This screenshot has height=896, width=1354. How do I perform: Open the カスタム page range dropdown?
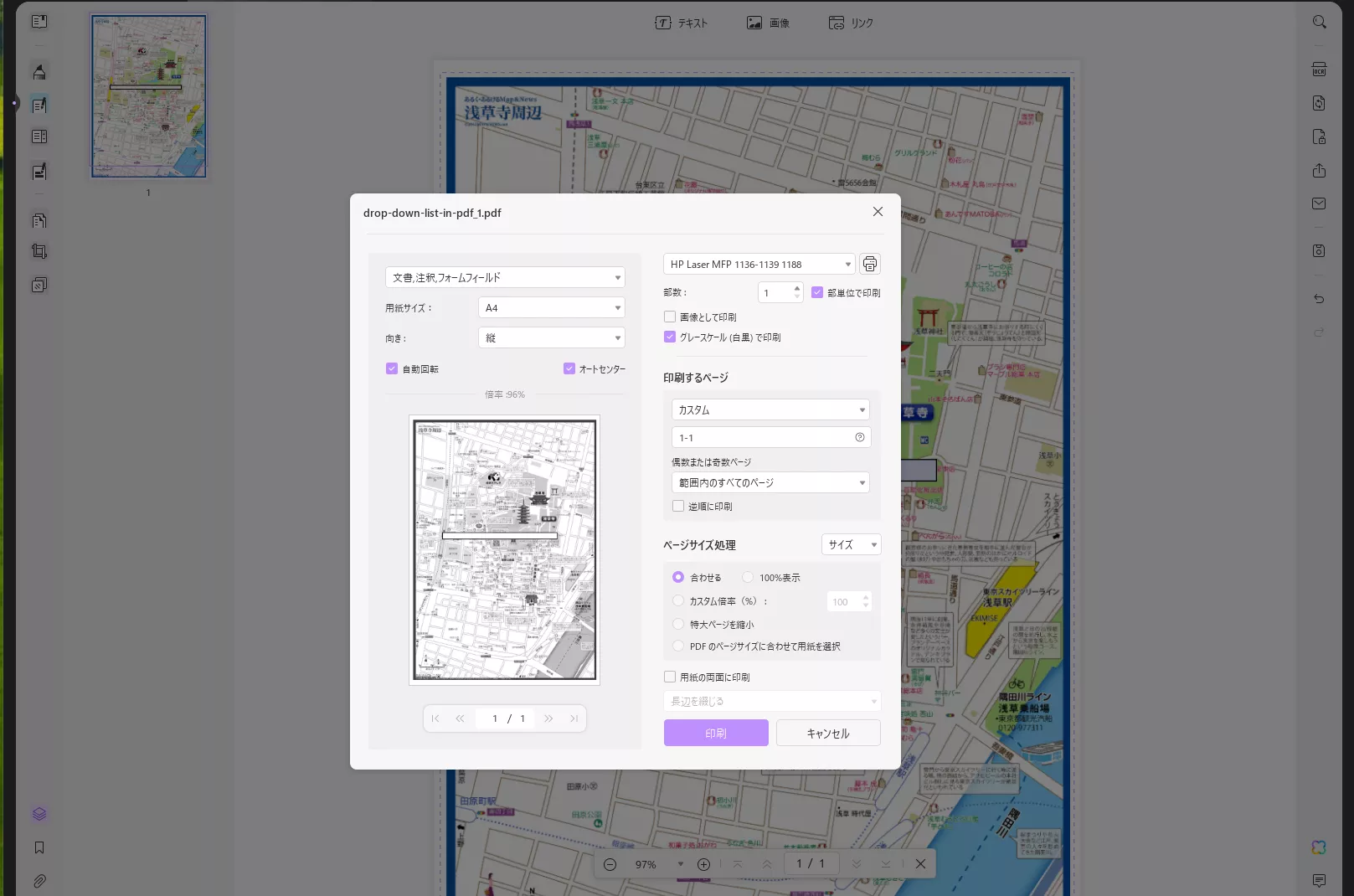[770, 409]
